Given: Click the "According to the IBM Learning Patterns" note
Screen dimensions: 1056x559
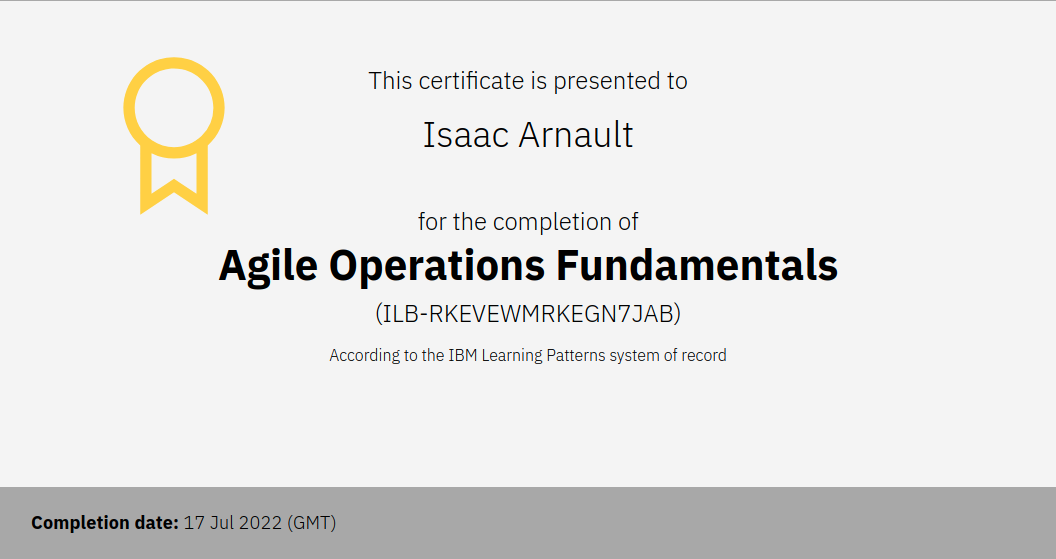Looking at the screenshot, I should [x=528, y=355].
